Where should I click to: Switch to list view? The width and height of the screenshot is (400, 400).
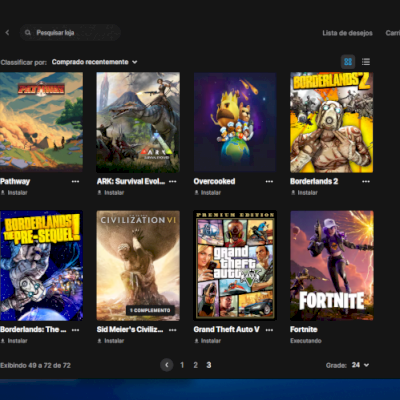[366, 62]
